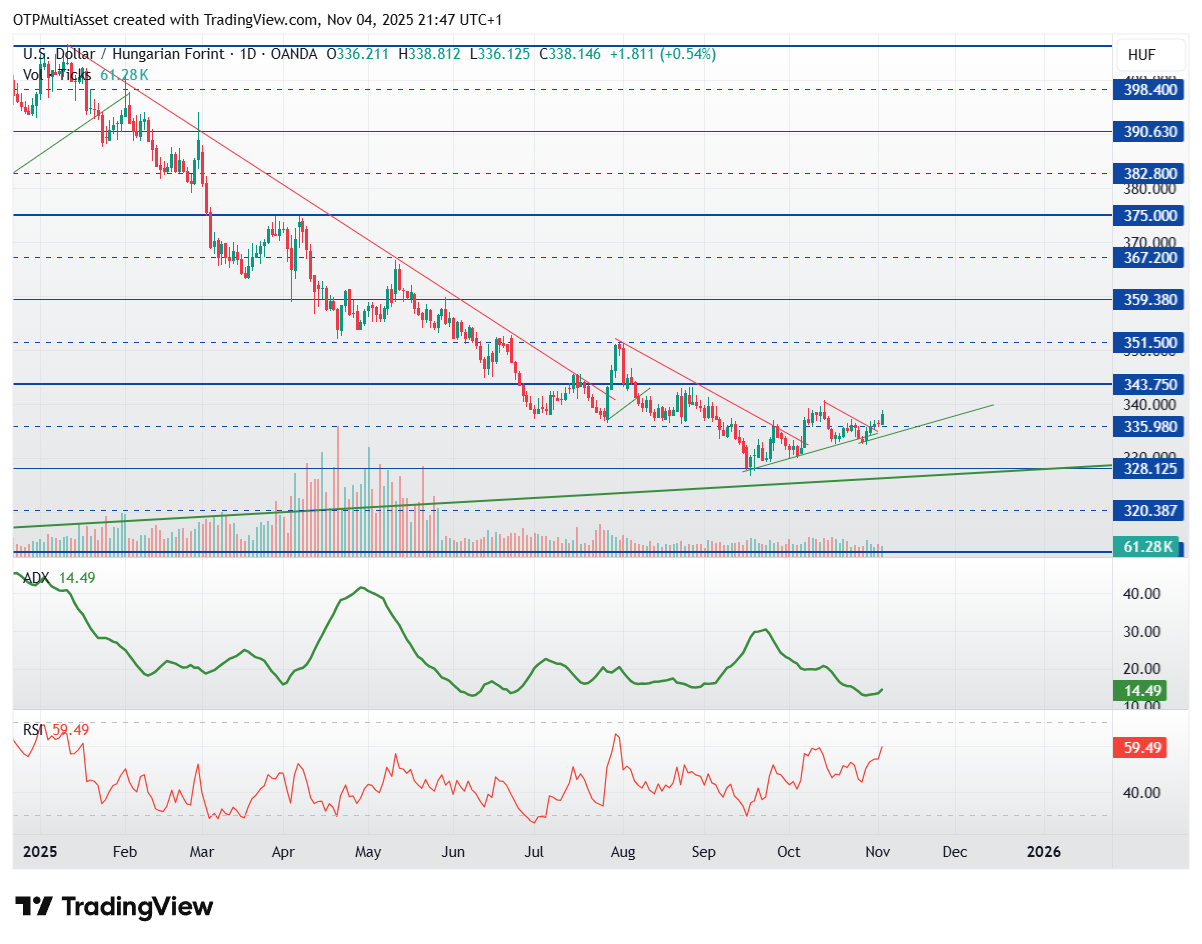Select the 335.980 price level label
The image size is (1202, 944).
point(1153,426)
